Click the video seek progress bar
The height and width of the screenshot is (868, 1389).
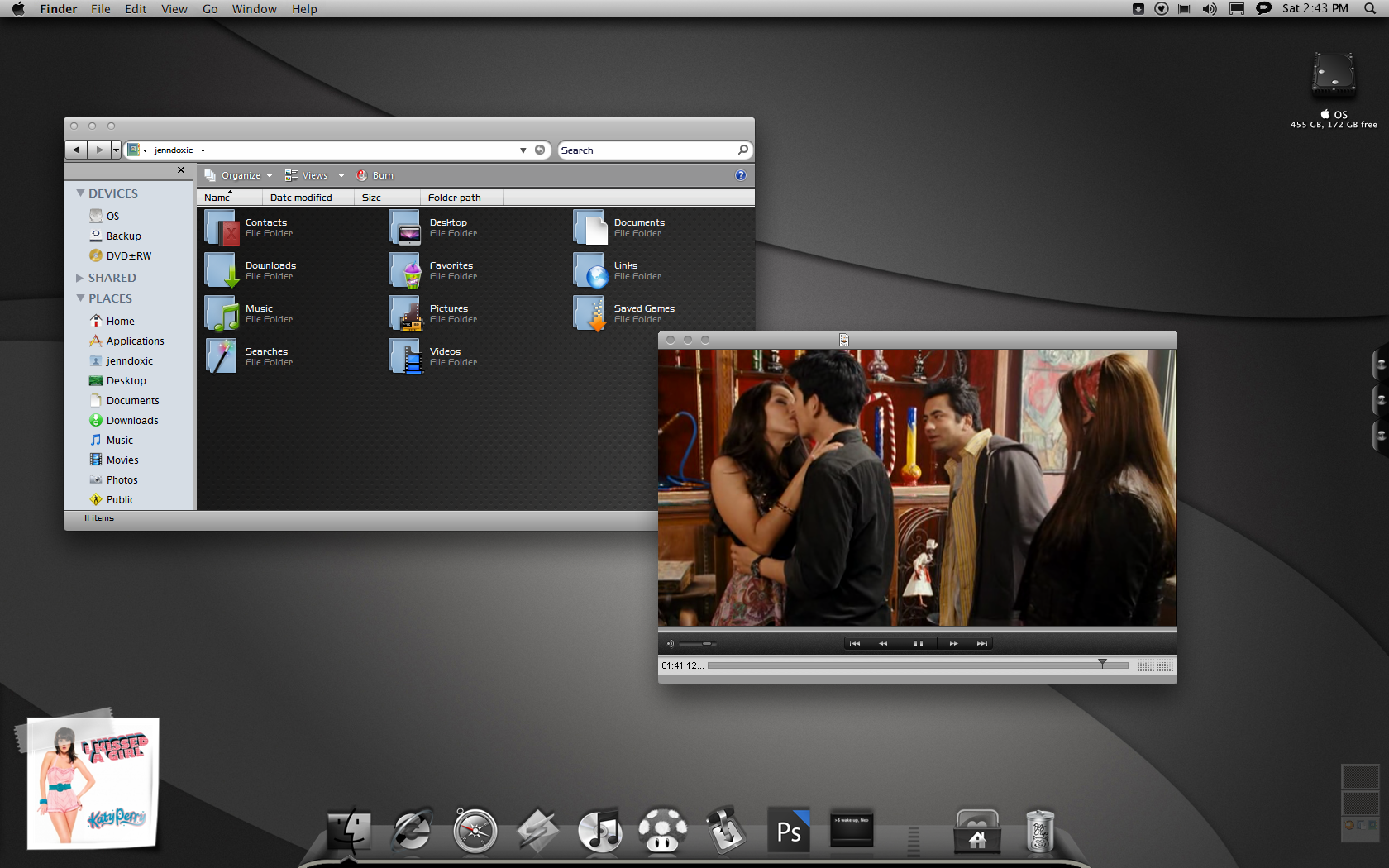tap(918, 665)
